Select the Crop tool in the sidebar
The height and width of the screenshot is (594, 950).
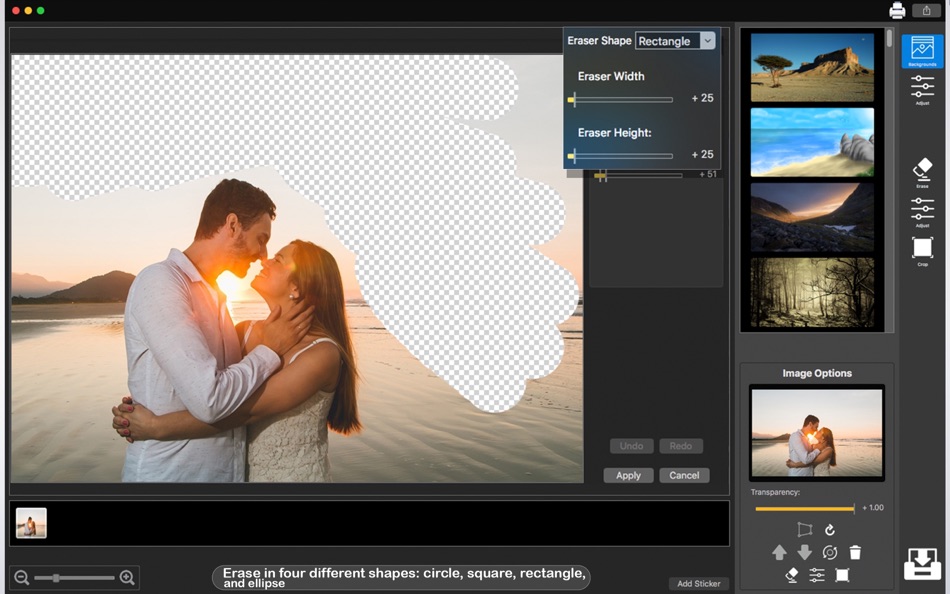pos(922,251)
